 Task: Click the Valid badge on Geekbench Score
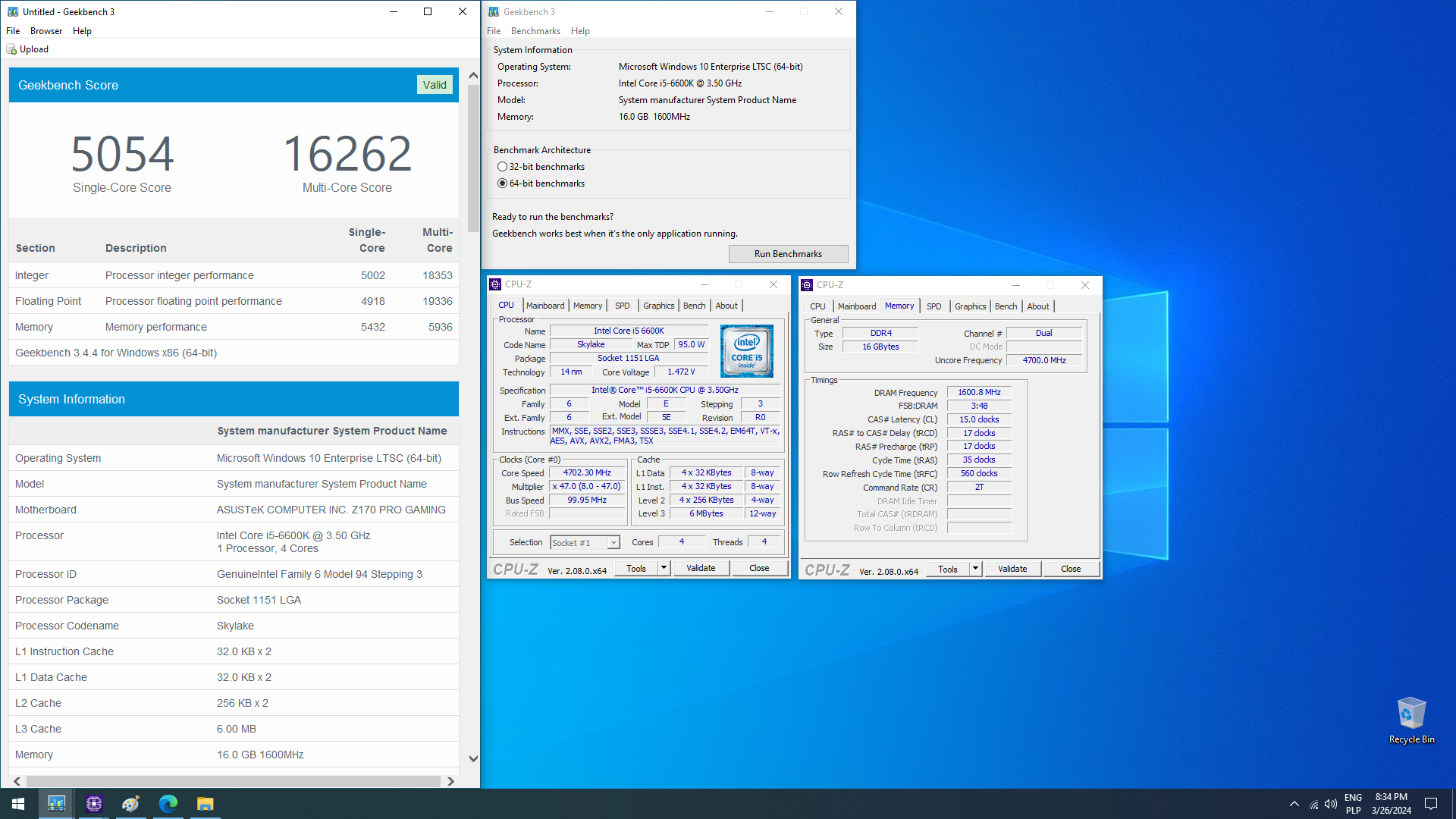tap(435, 85)
